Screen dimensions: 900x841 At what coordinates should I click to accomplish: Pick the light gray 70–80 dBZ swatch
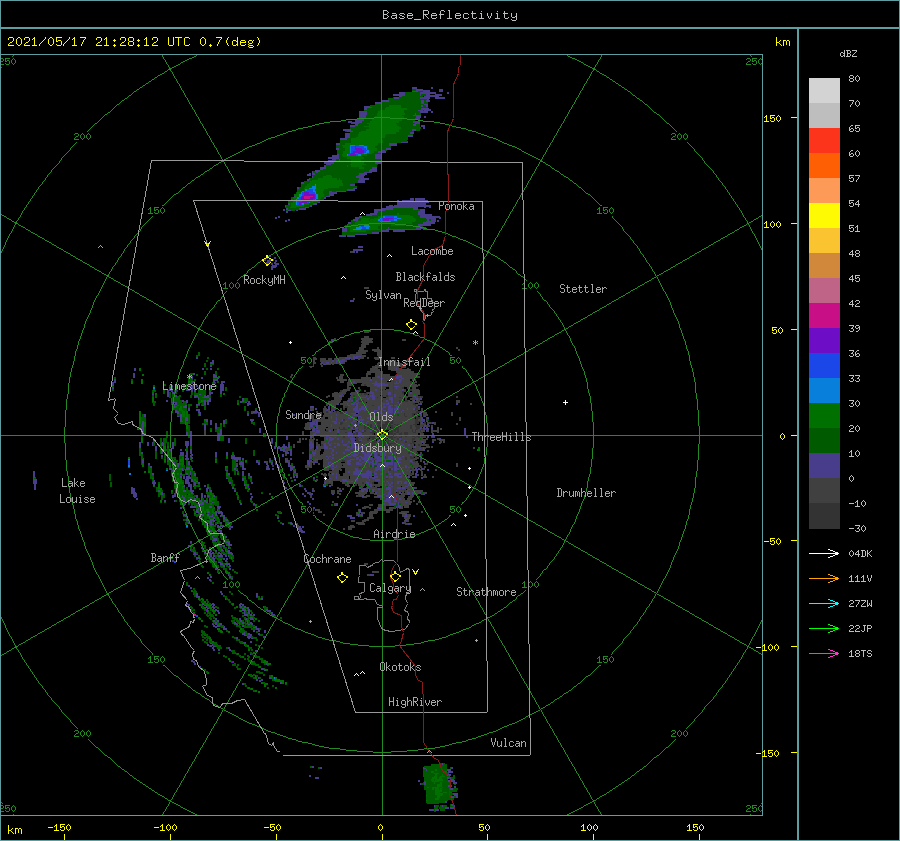[824, 90]
